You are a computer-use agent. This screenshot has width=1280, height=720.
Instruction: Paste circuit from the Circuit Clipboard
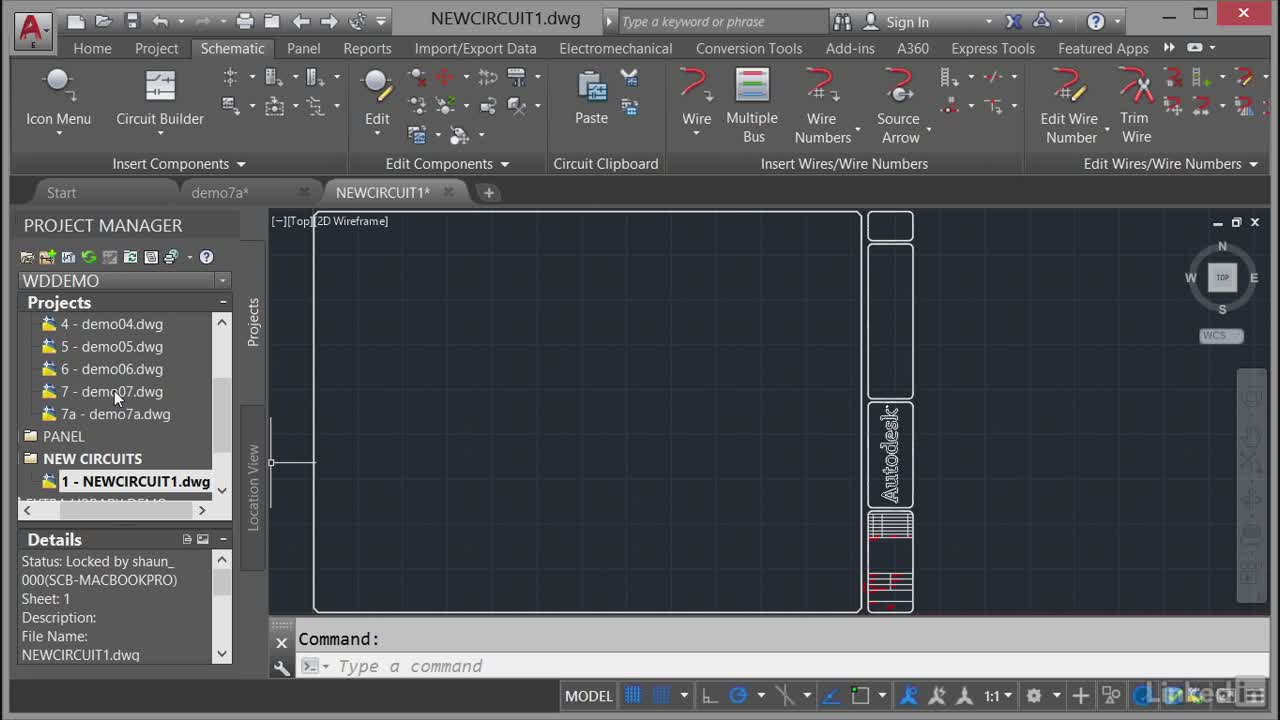(591, 98)
